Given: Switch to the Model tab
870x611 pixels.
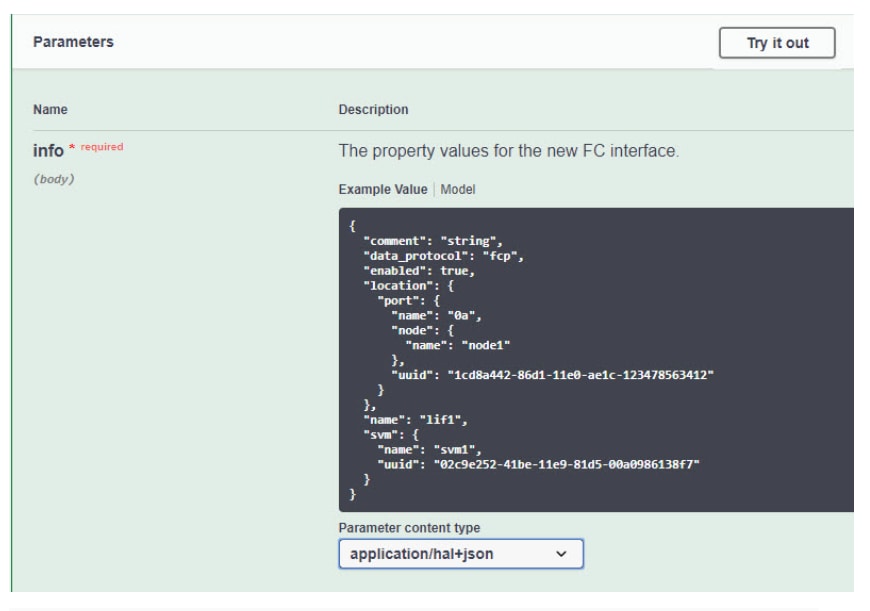Looking at the screenshot, I should pos(458,189).
